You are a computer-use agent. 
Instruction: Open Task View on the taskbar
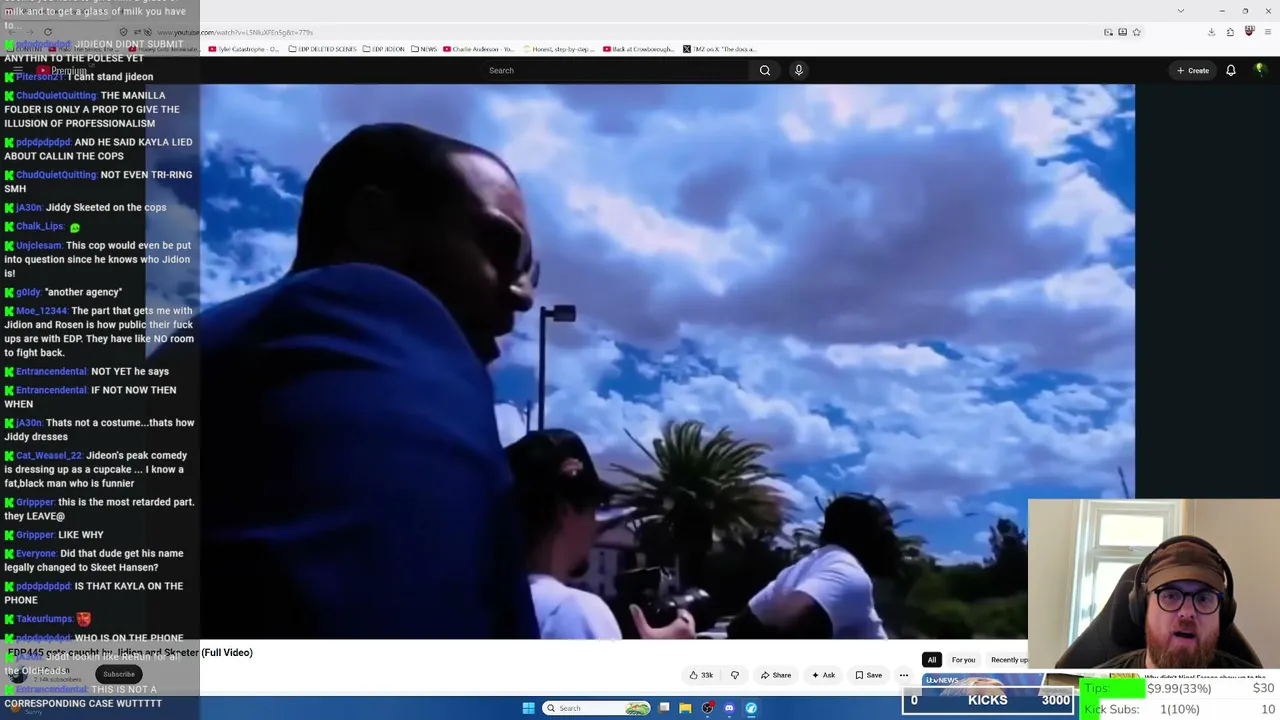pyautogui.click(x=664, y=708)
